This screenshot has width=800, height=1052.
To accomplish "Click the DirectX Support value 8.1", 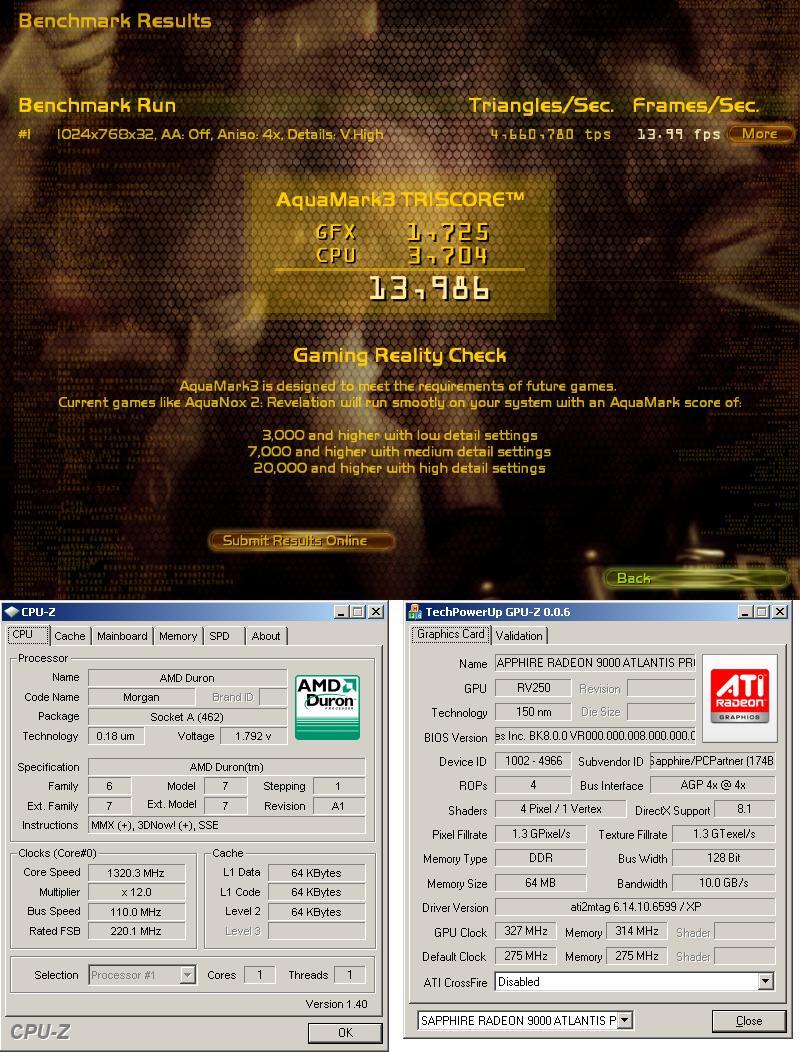I will click(744, 809).
